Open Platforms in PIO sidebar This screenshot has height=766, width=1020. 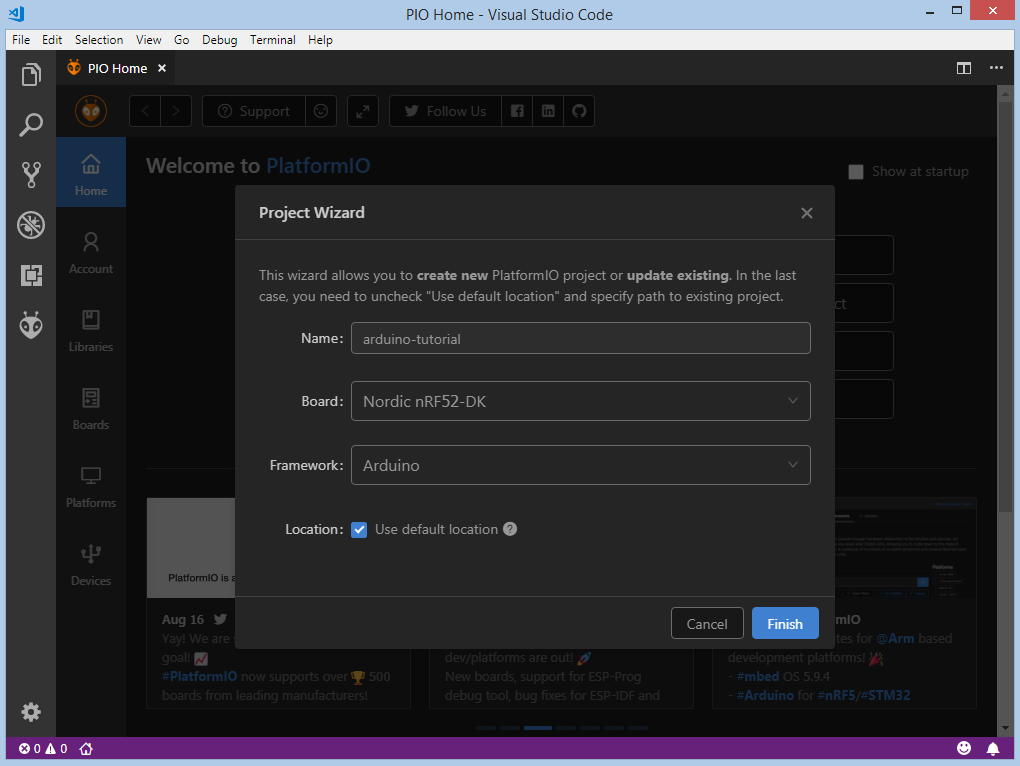pyautogui.click(x=91, y=488)
